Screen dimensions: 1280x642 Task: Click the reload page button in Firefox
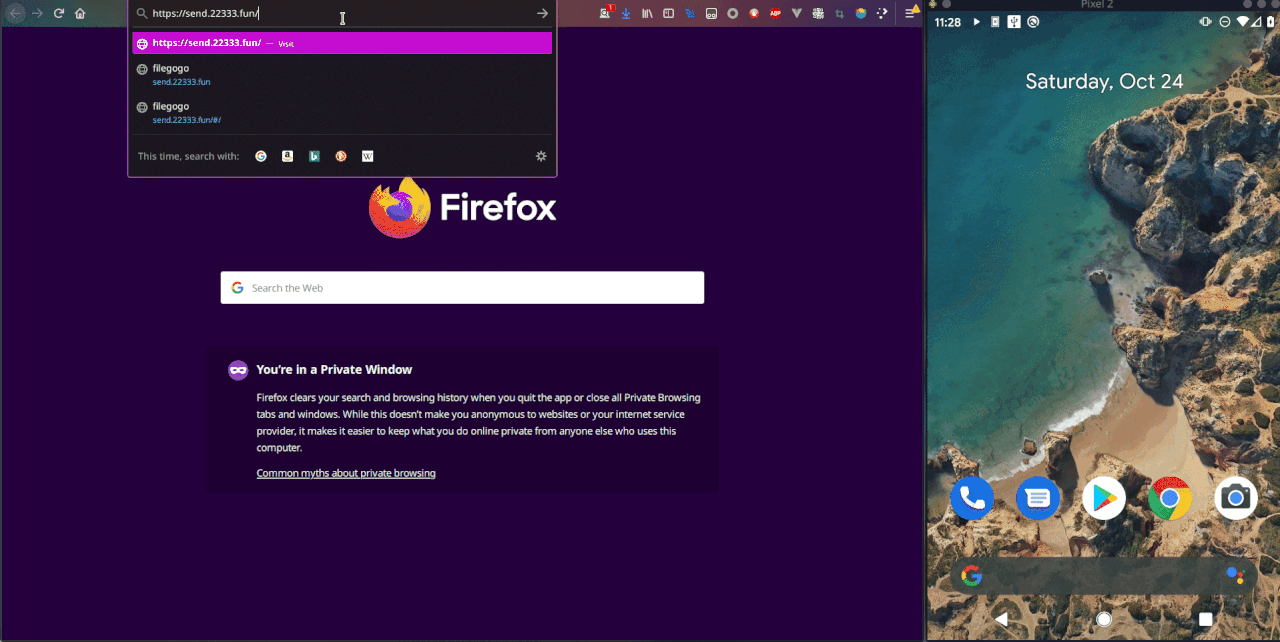pos(58,13)
